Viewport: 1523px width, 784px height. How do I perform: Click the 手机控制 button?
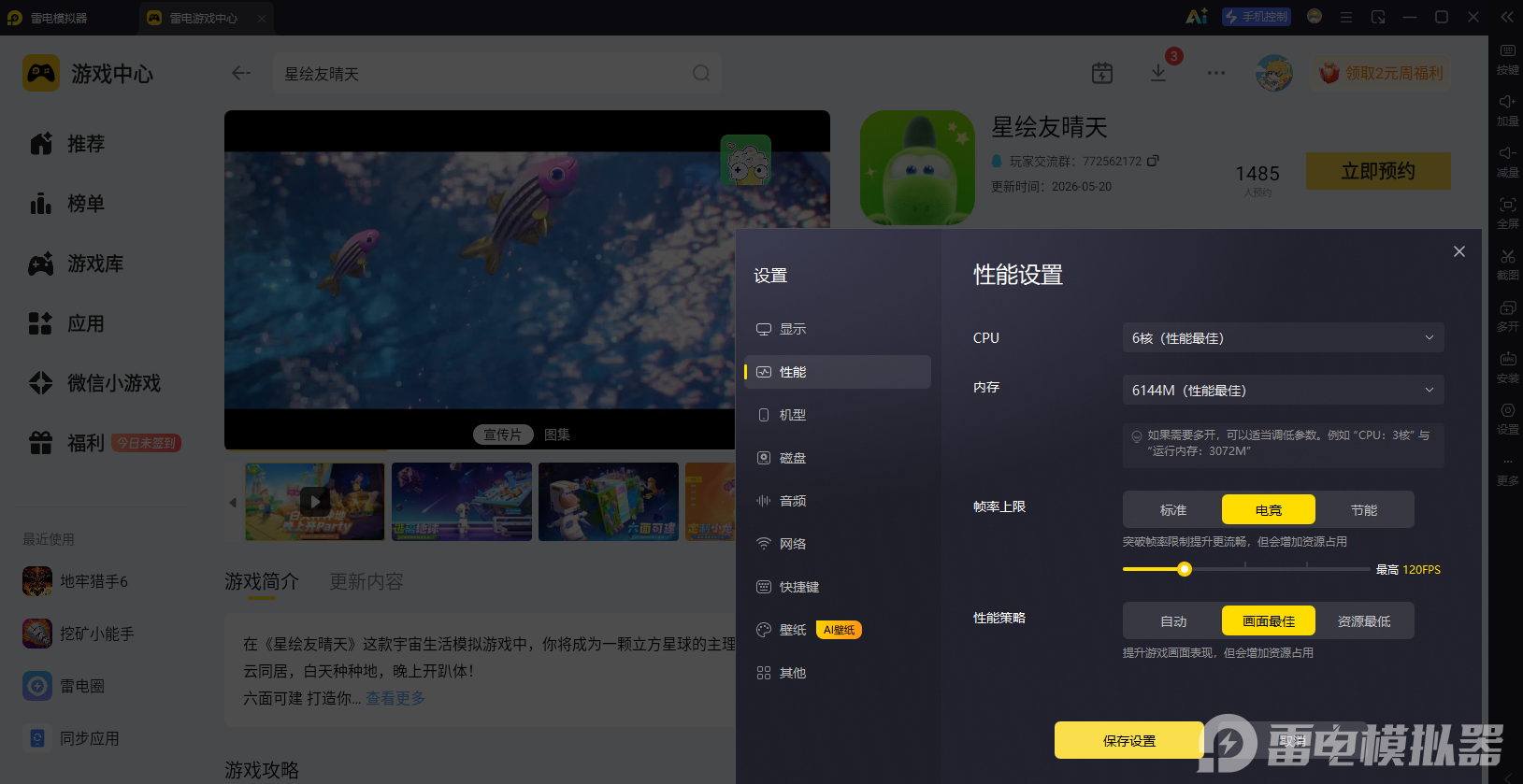tap(1257, 17)
